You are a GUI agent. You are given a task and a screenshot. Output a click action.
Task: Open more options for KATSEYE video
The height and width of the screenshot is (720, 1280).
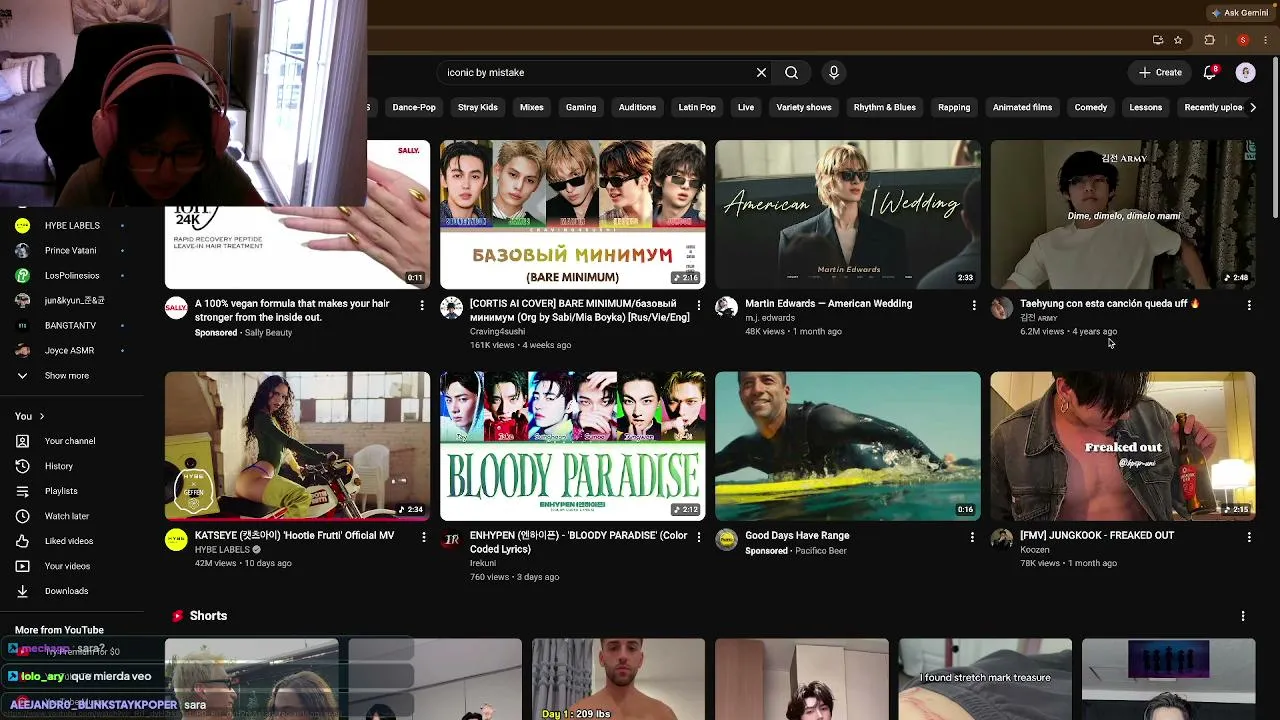point(424,537)
